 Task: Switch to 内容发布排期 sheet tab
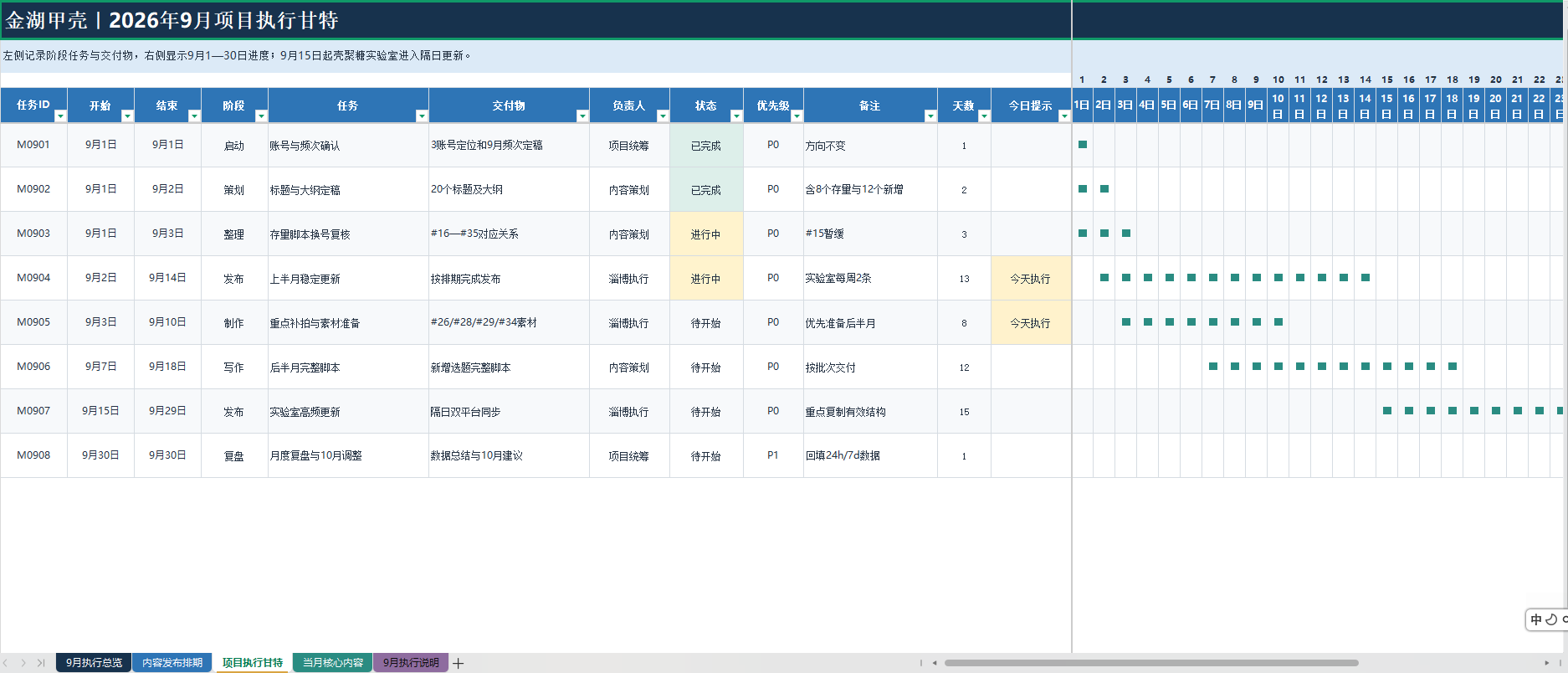[172, 662]
